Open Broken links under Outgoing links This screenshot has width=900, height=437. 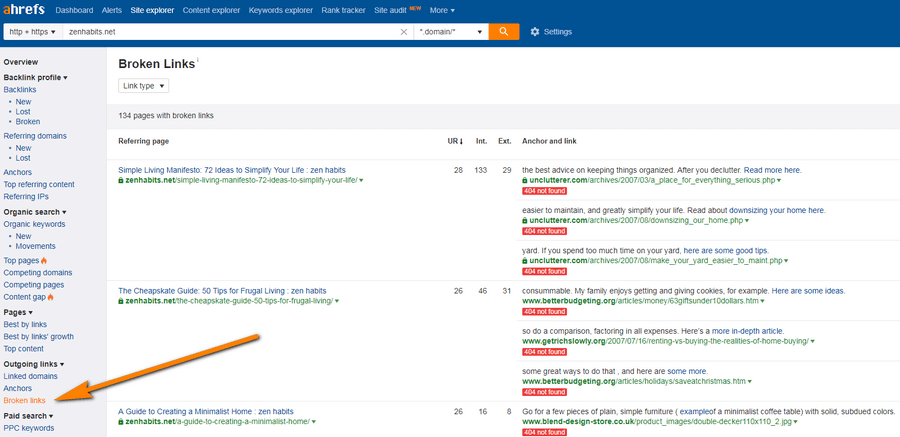click(x=24, y=400)
